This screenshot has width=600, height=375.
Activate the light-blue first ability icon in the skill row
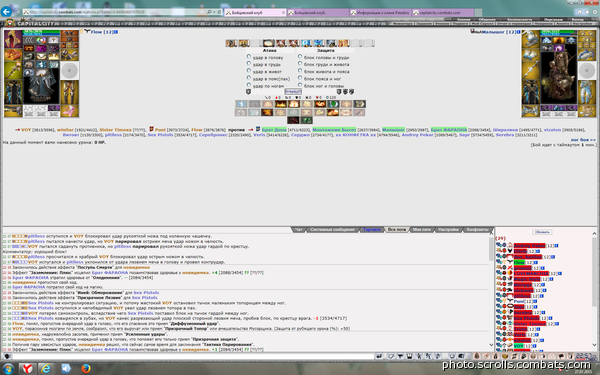pos(241,104)
